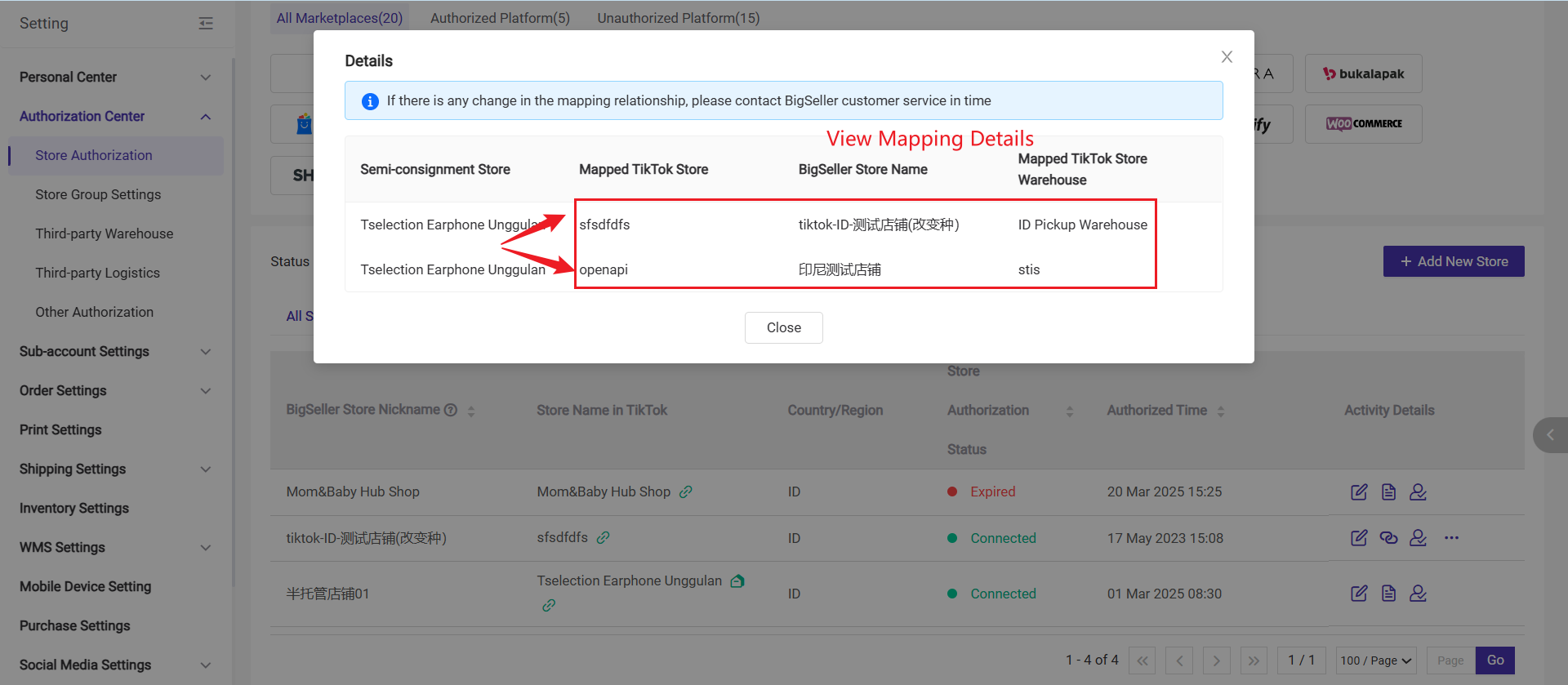
Task: Sort by Authorized Time column
Action: (x=1221, y=411)
